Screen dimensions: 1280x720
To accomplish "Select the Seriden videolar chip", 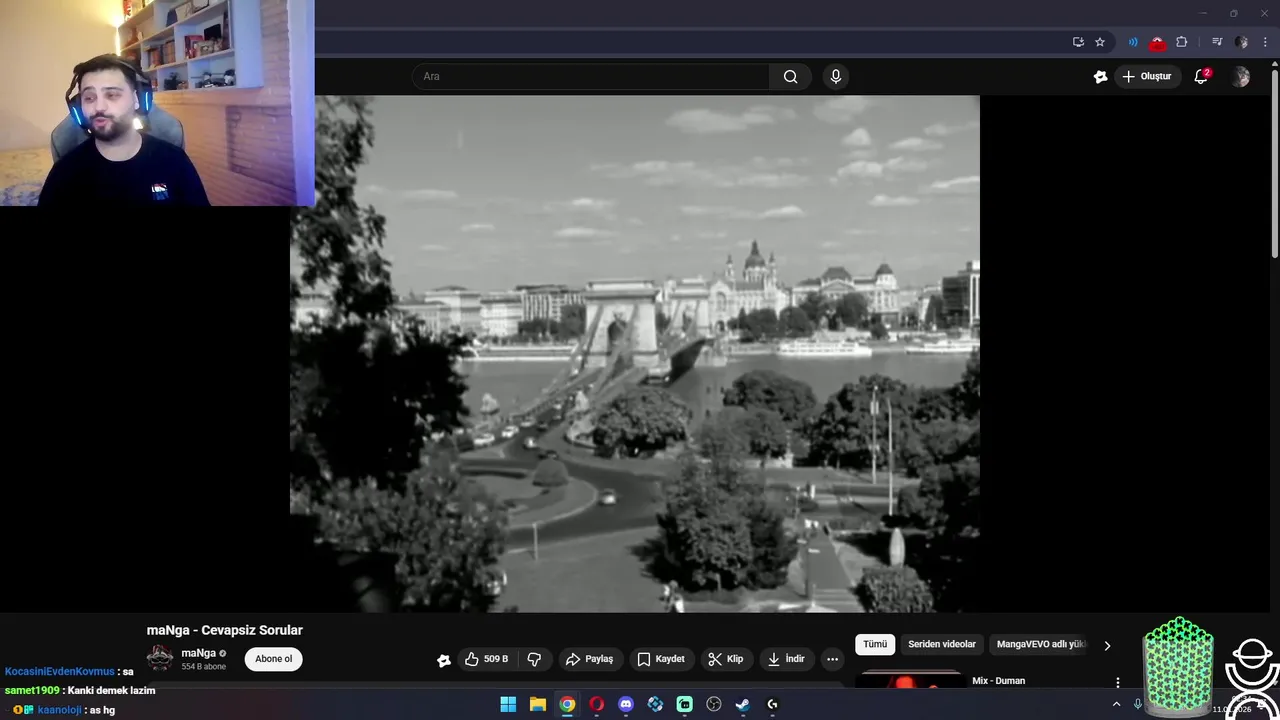I will [x=942, y=645].
